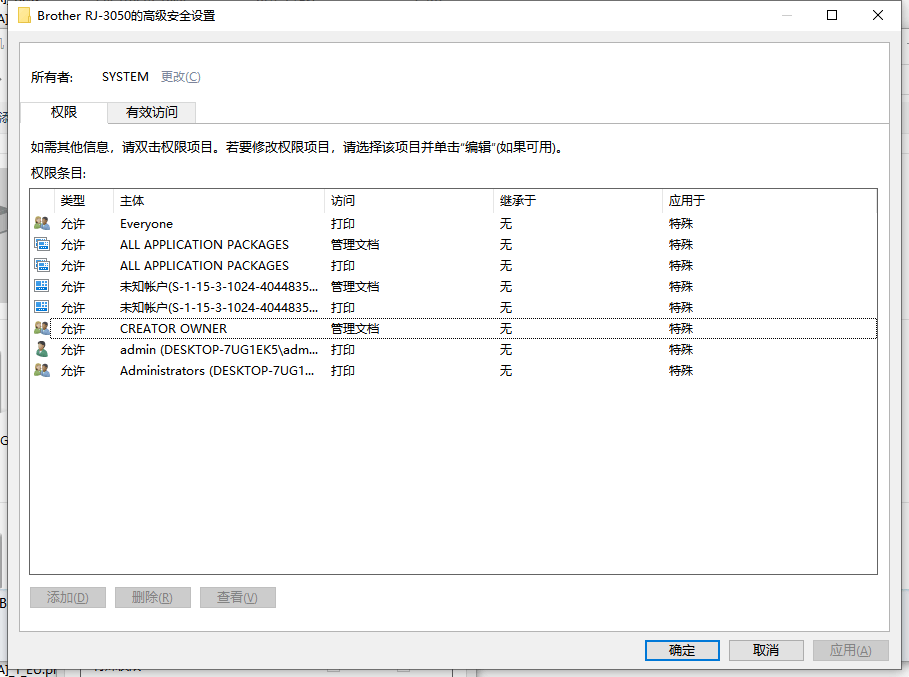The width and height of the screenshot is (909, 677).
Task: Select the admin (DESKTOP-7UG1EK5\adm... entry
Action: click(453, 350)
